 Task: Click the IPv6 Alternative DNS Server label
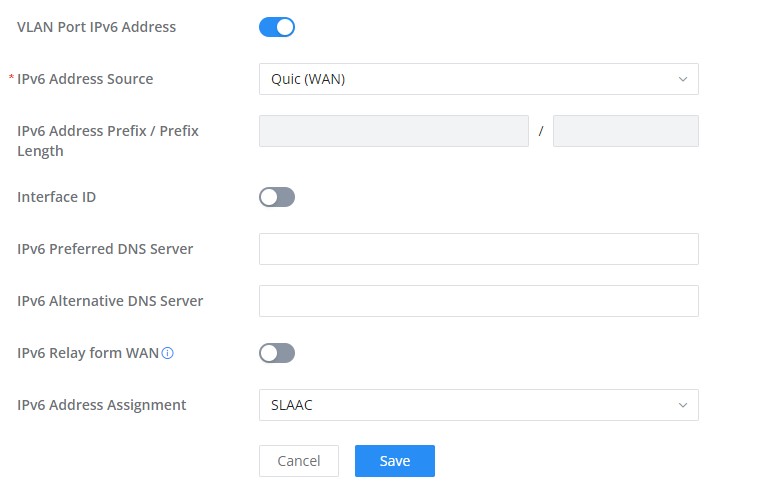coord(110,301)
